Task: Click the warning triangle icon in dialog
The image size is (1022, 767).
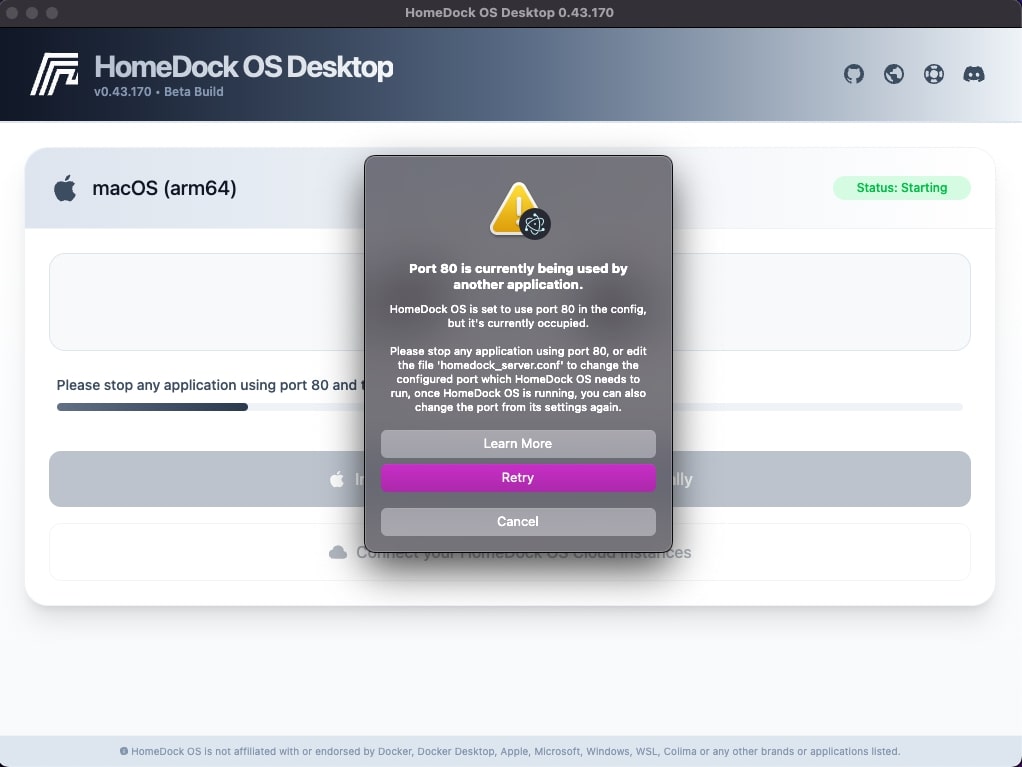Action: coord(519,210)
